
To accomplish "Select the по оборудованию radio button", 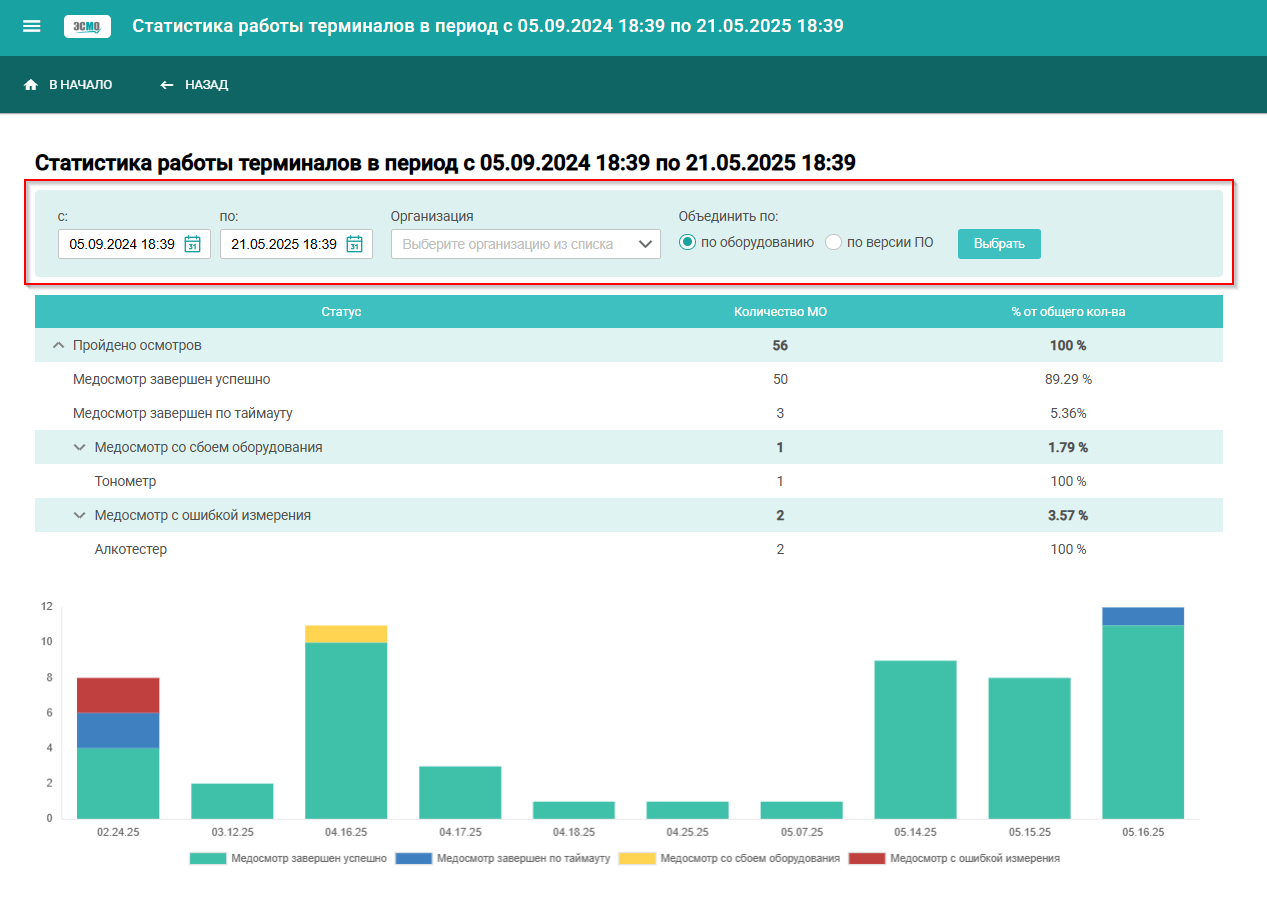I will 687,242.
